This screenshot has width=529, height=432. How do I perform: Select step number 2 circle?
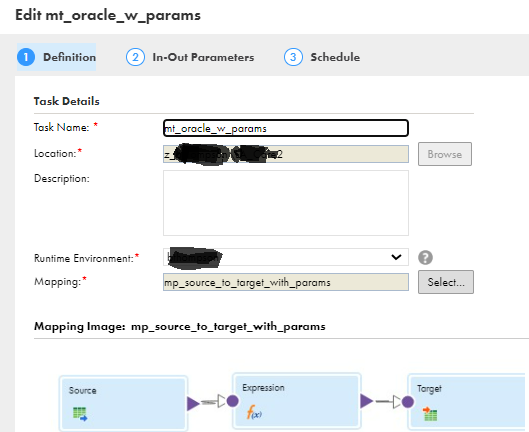coord(135,57)
